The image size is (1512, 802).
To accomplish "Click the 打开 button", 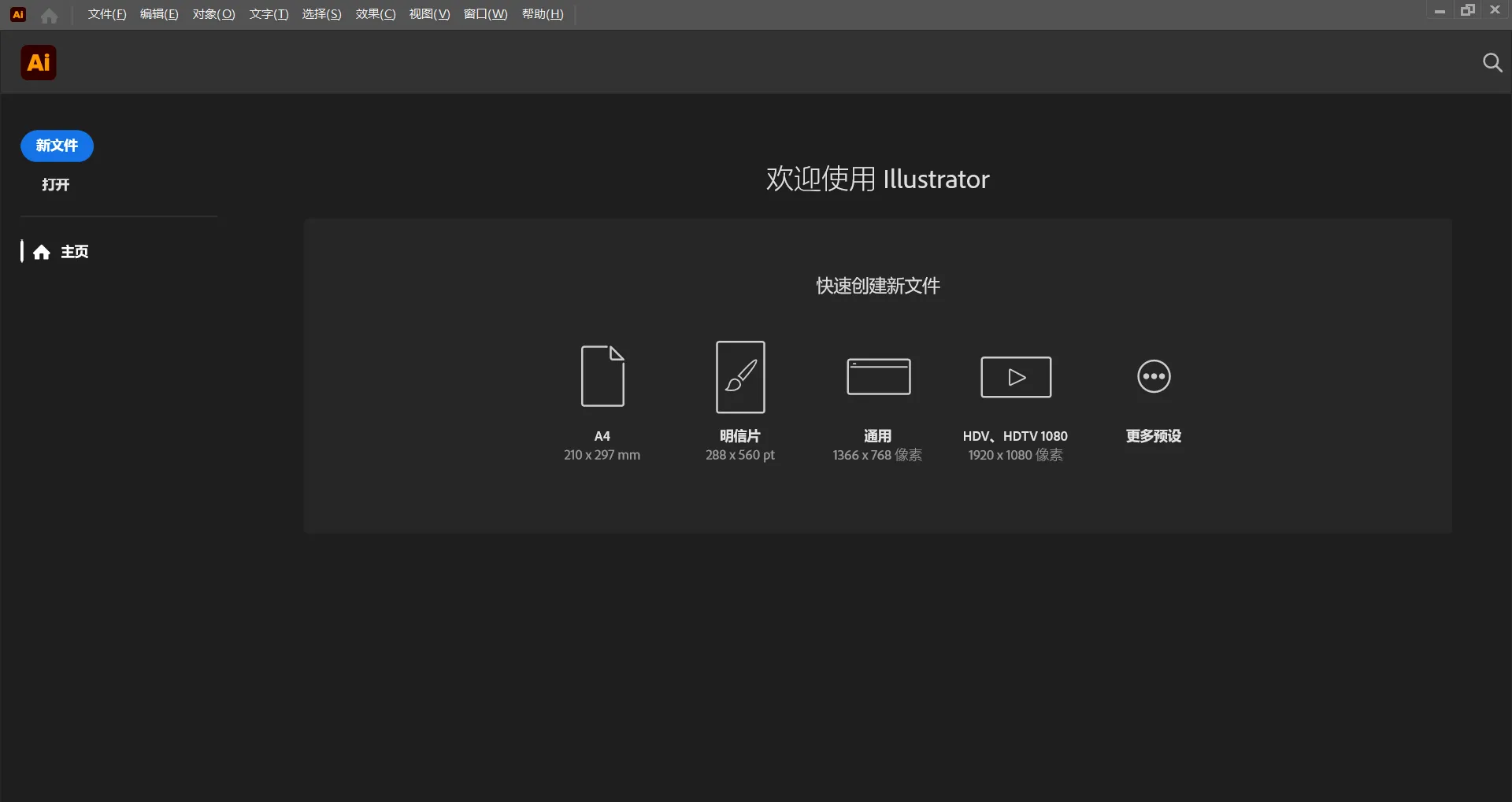I will 54,185.
